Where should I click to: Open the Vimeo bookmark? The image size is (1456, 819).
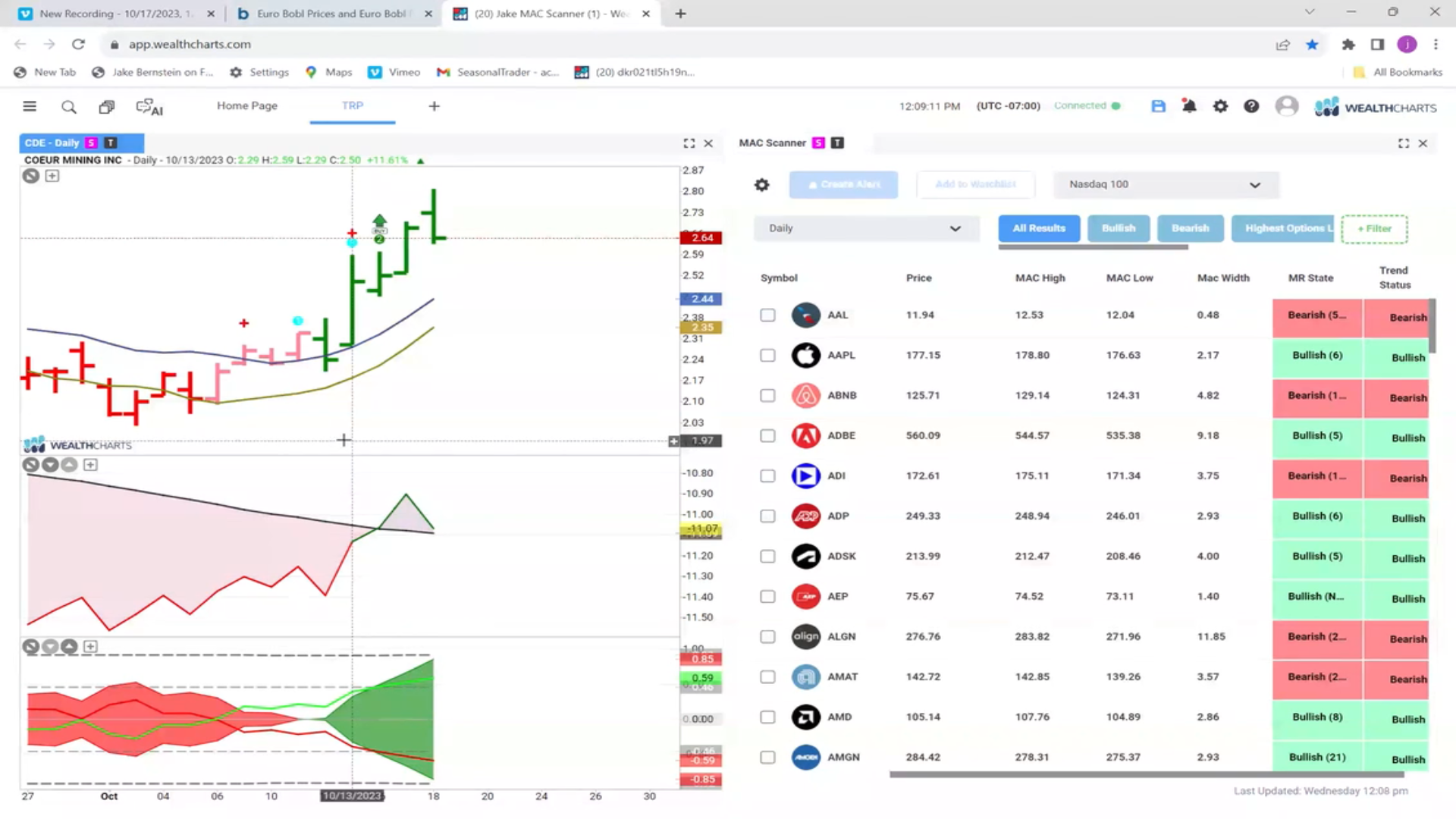[x=394, y=72]
